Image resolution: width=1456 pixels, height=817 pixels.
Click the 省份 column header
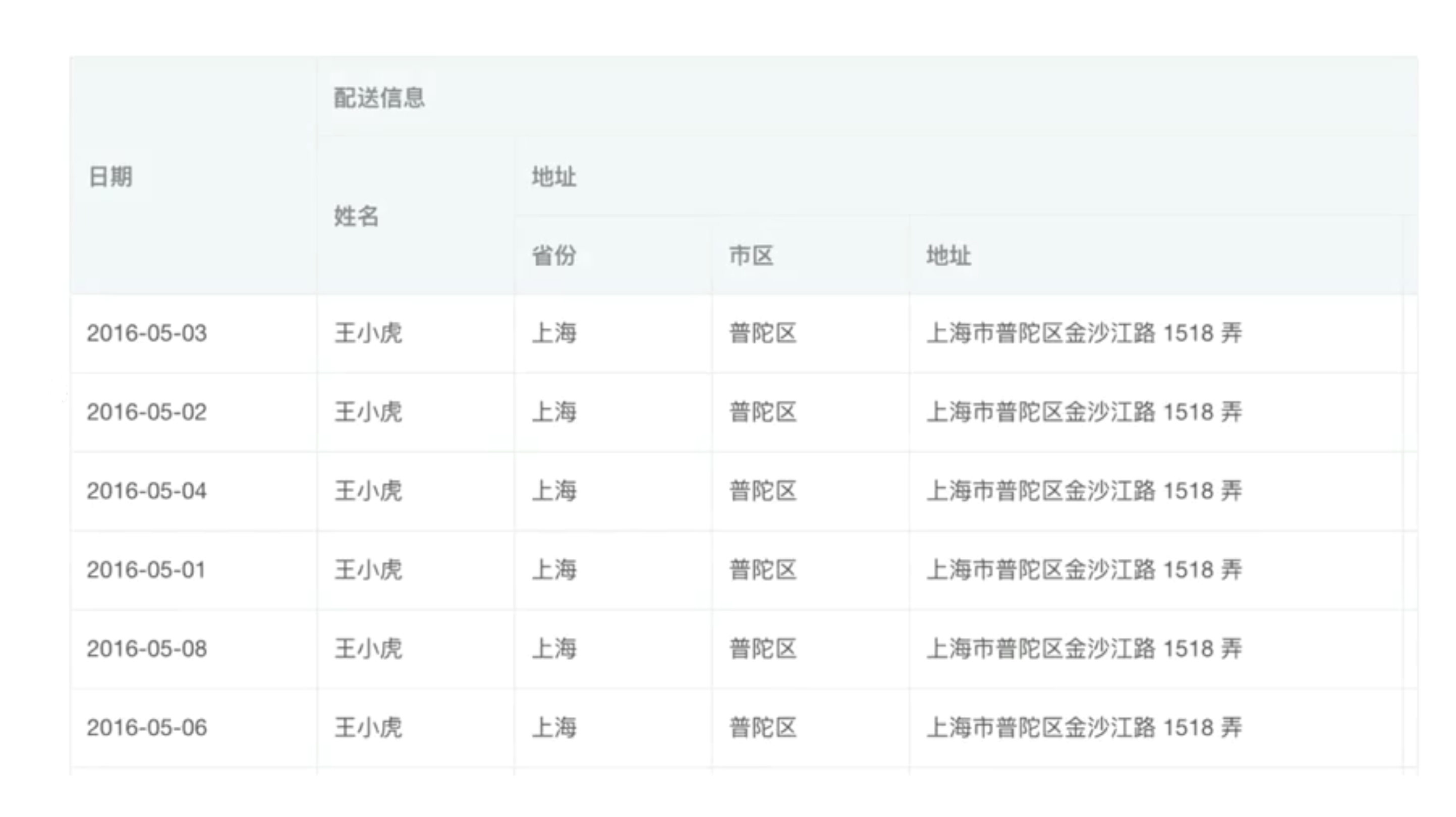(x=554, y=255)
